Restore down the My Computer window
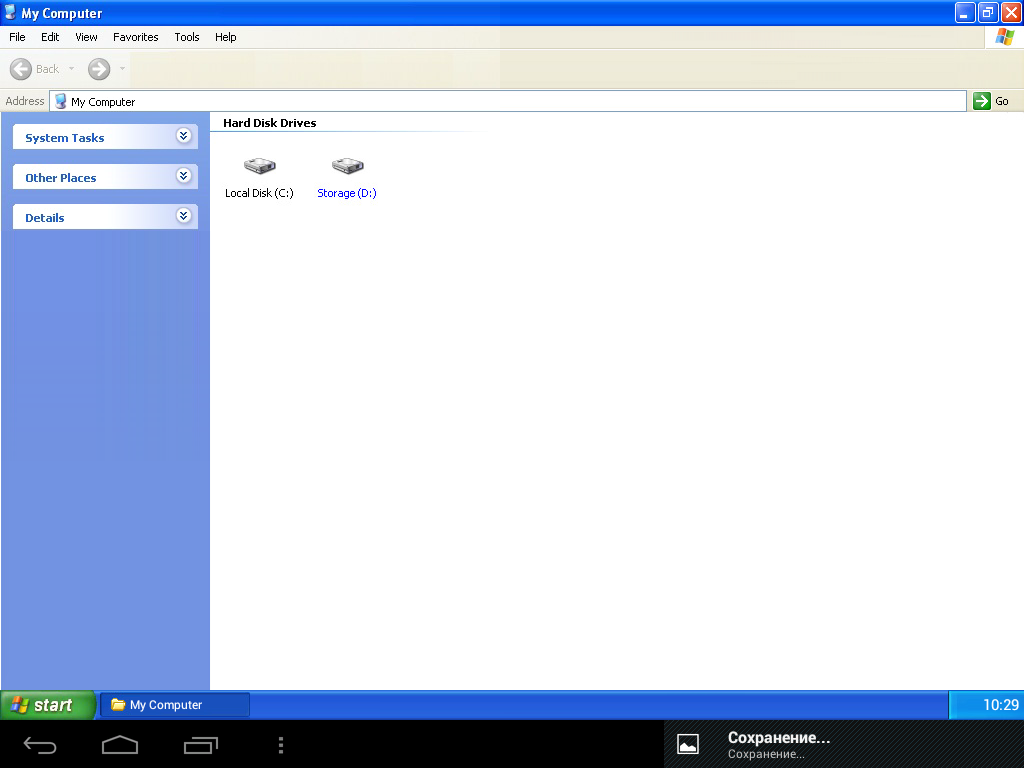1024x768 pixels. (x=988, y=12)
